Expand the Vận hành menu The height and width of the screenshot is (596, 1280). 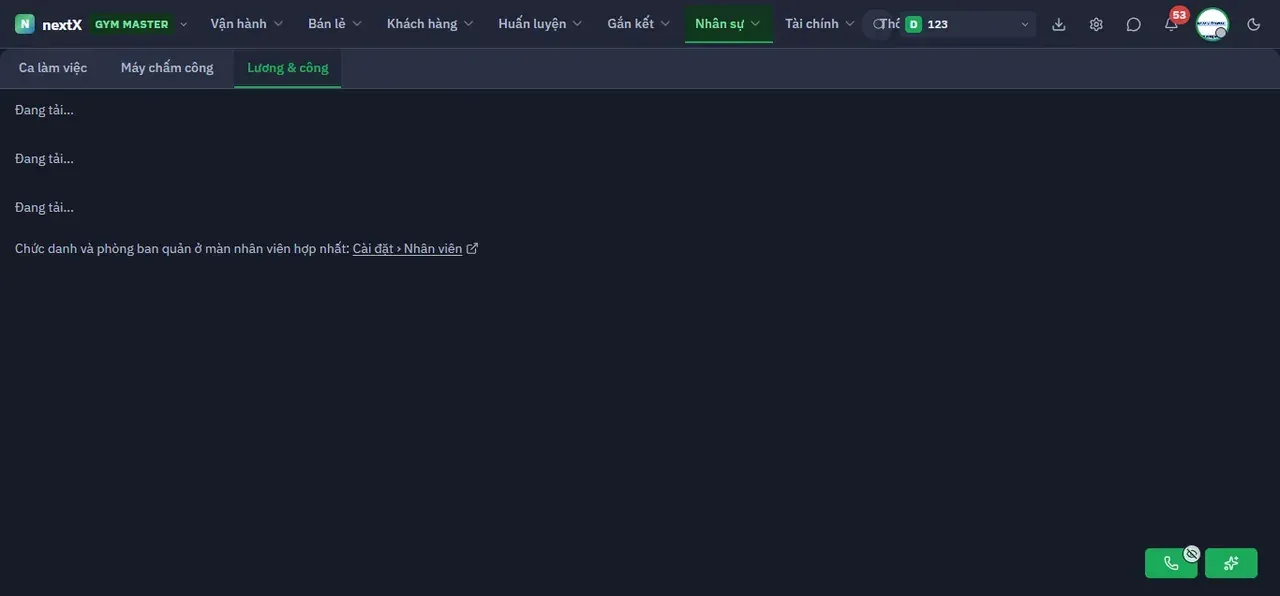point(247,24)
